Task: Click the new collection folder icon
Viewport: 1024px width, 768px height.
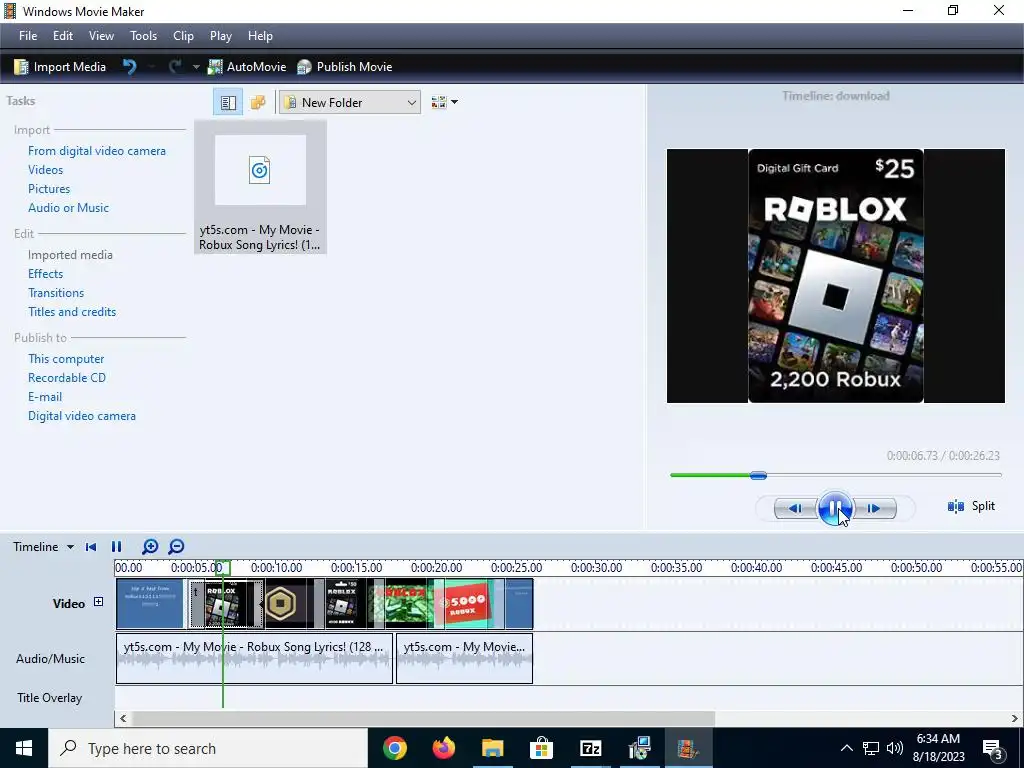Action: coord(258,103)
